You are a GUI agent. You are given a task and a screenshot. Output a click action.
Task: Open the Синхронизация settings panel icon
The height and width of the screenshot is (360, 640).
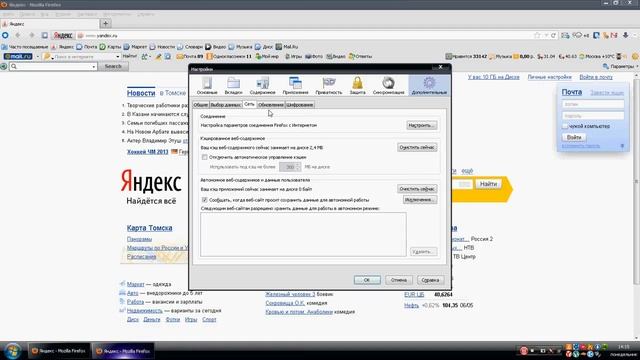pos(388,86)
